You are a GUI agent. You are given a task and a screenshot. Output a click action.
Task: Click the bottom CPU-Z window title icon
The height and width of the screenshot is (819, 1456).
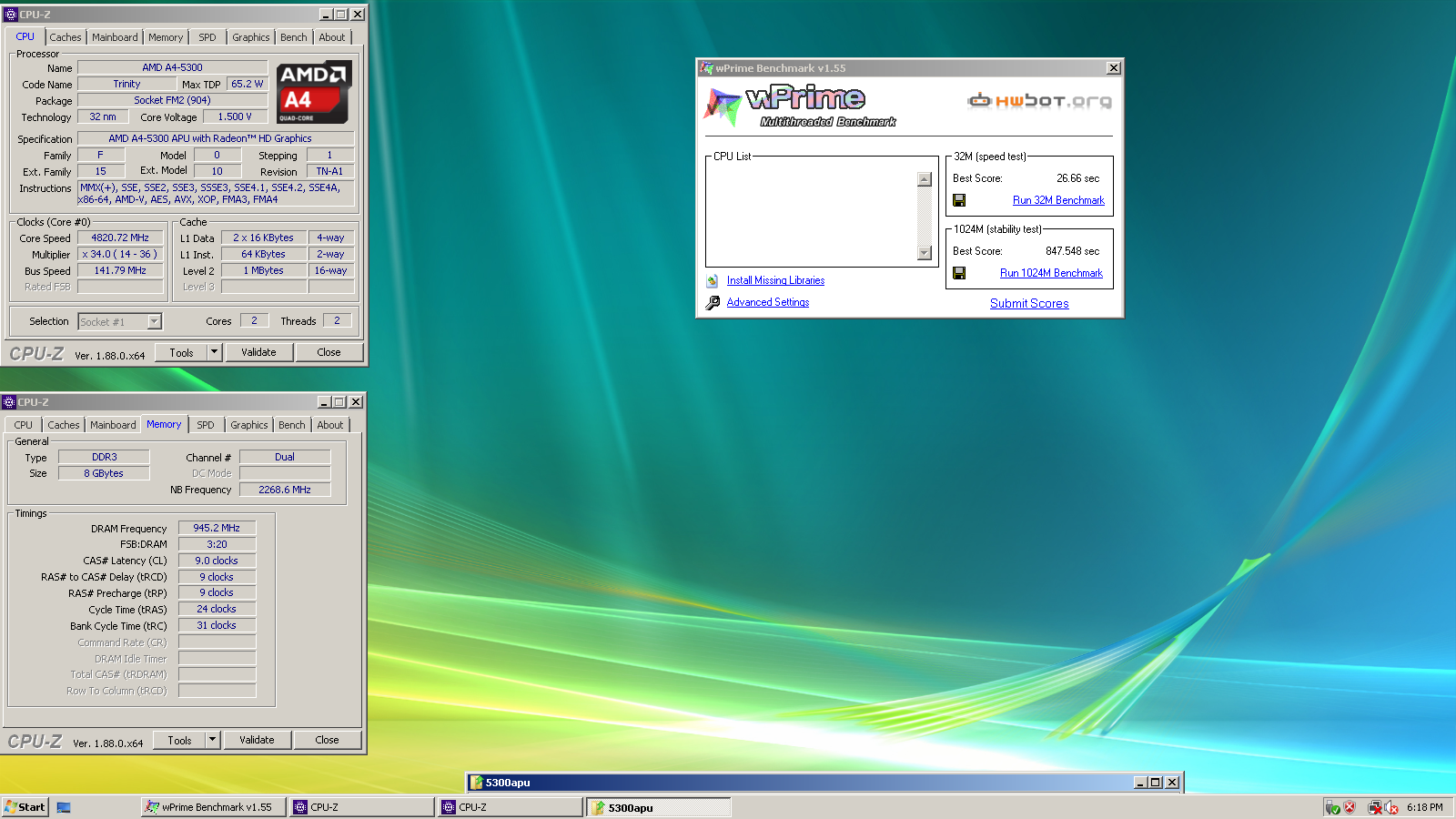pos(9,402)
